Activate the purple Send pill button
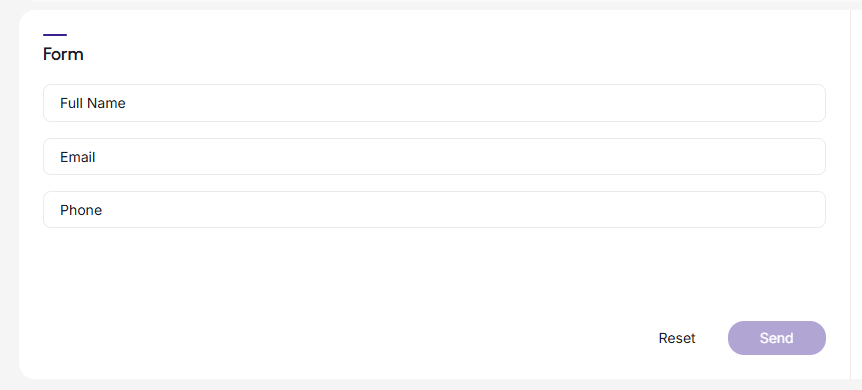 tap(776, 338)
